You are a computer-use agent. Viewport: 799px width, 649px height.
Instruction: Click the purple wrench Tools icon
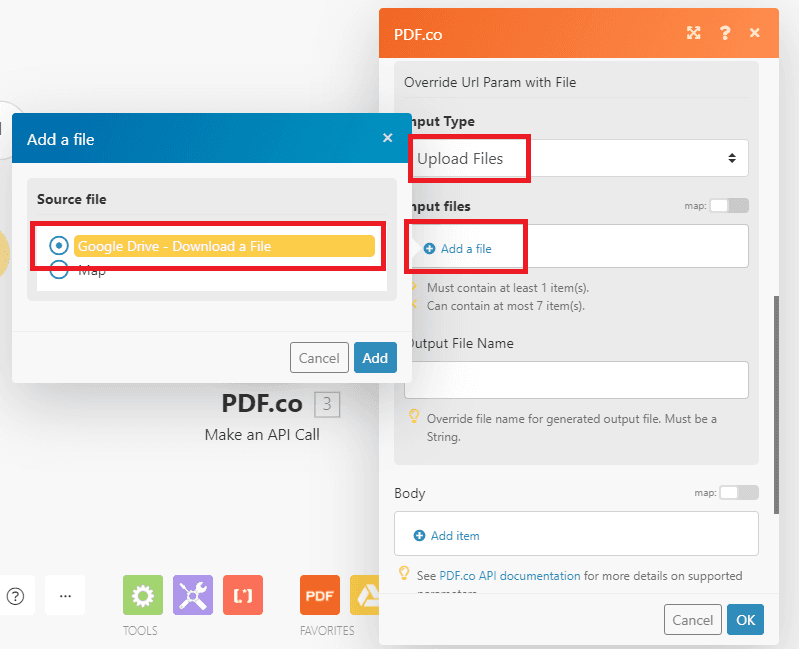pyautogui.click(x=192, y=595)
